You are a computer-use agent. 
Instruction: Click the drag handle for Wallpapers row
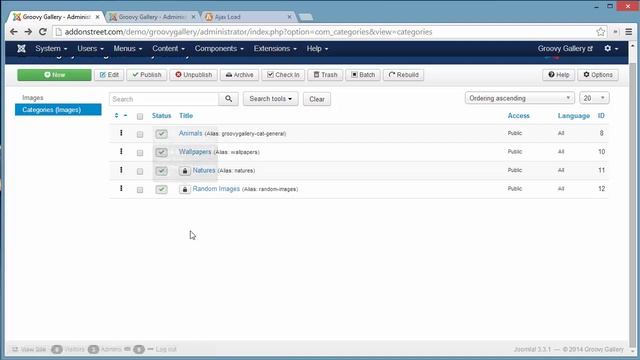tap(121, 151)
